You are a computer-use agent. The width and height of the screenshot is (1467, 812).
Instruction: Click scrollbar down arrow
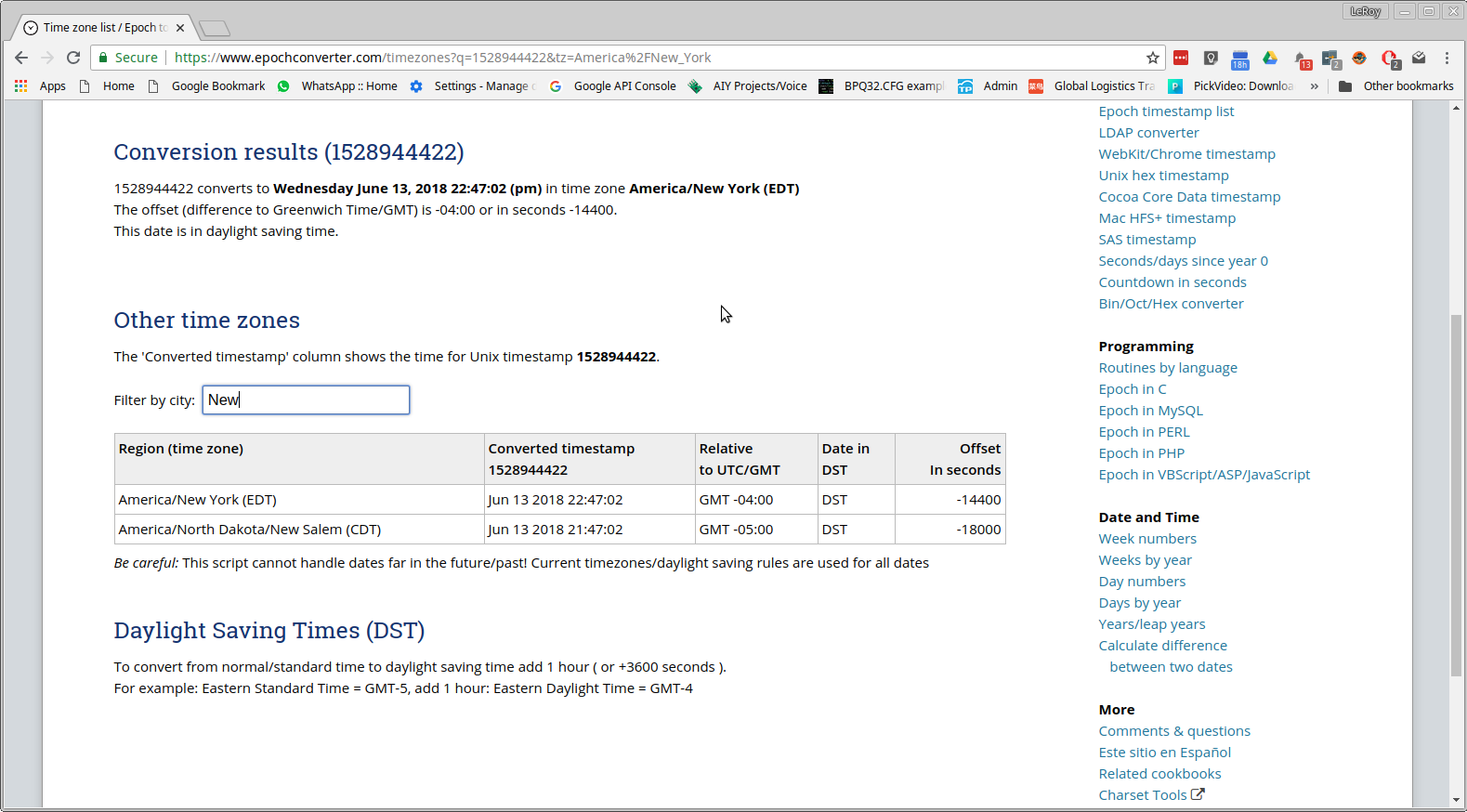click(x=1456, y=800)
